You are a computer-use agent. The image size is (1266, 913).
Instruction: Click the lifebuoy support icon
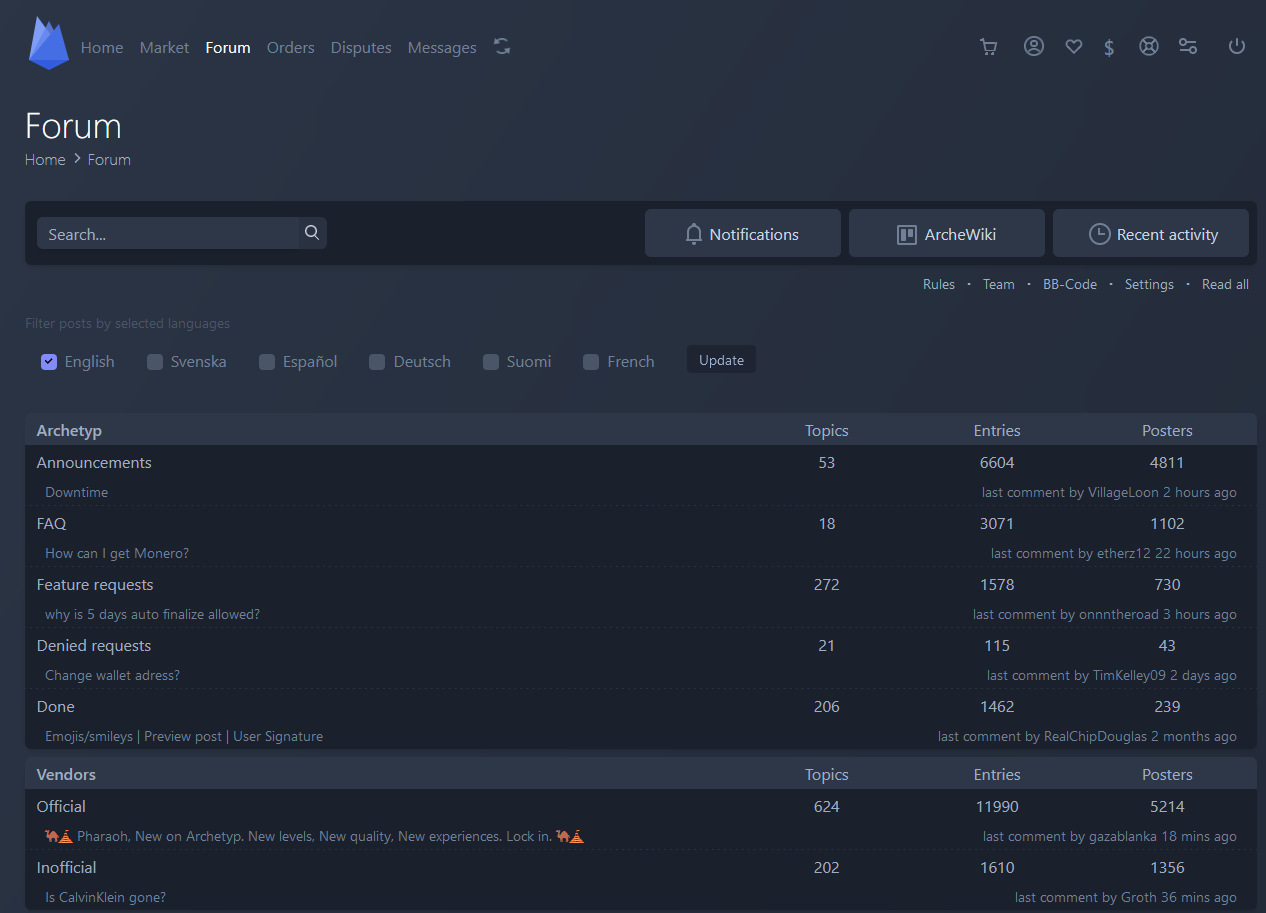click(1149, 47)
